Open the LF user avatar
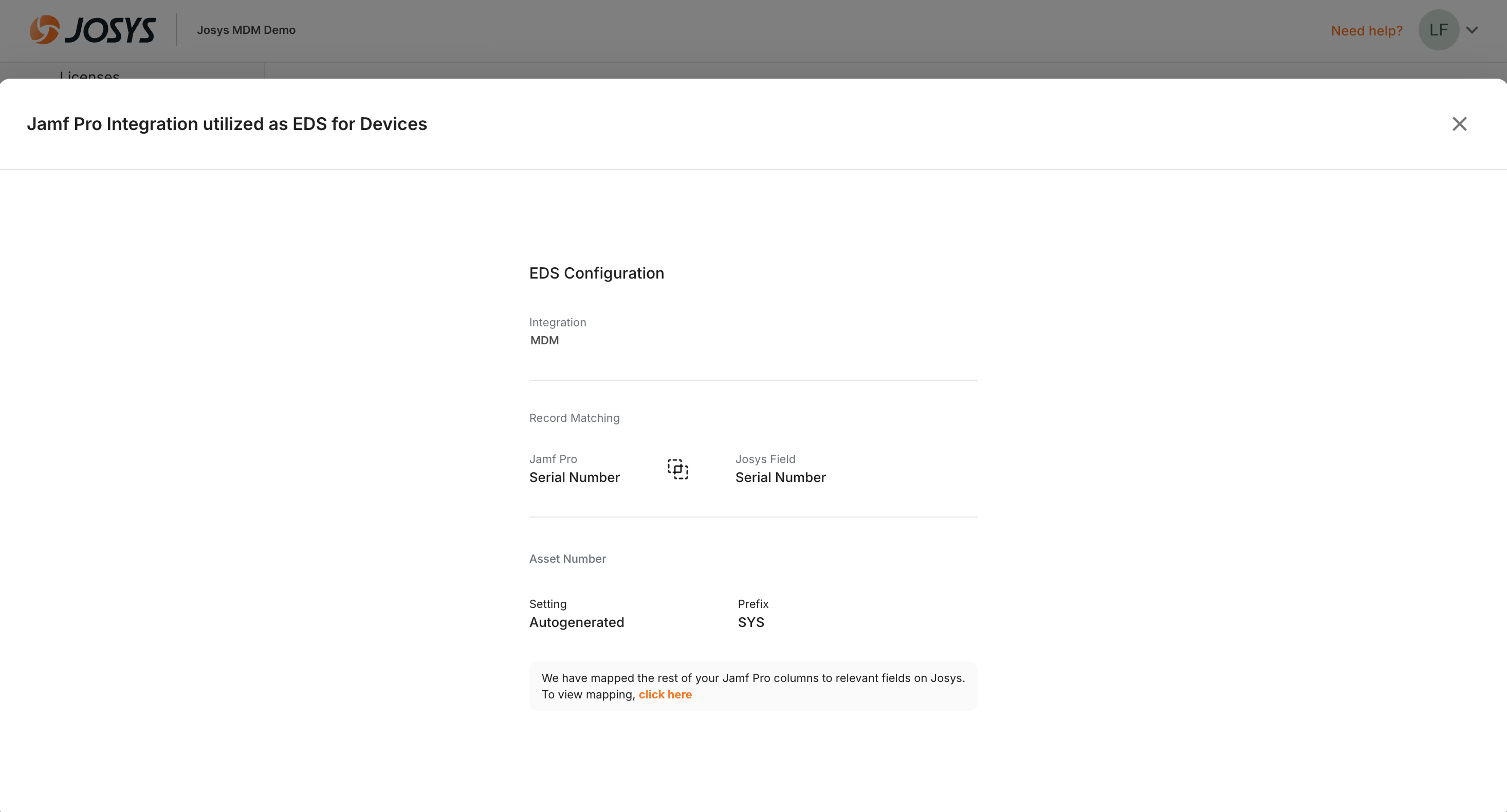The image size is (1507, 812). point(1438,30)
